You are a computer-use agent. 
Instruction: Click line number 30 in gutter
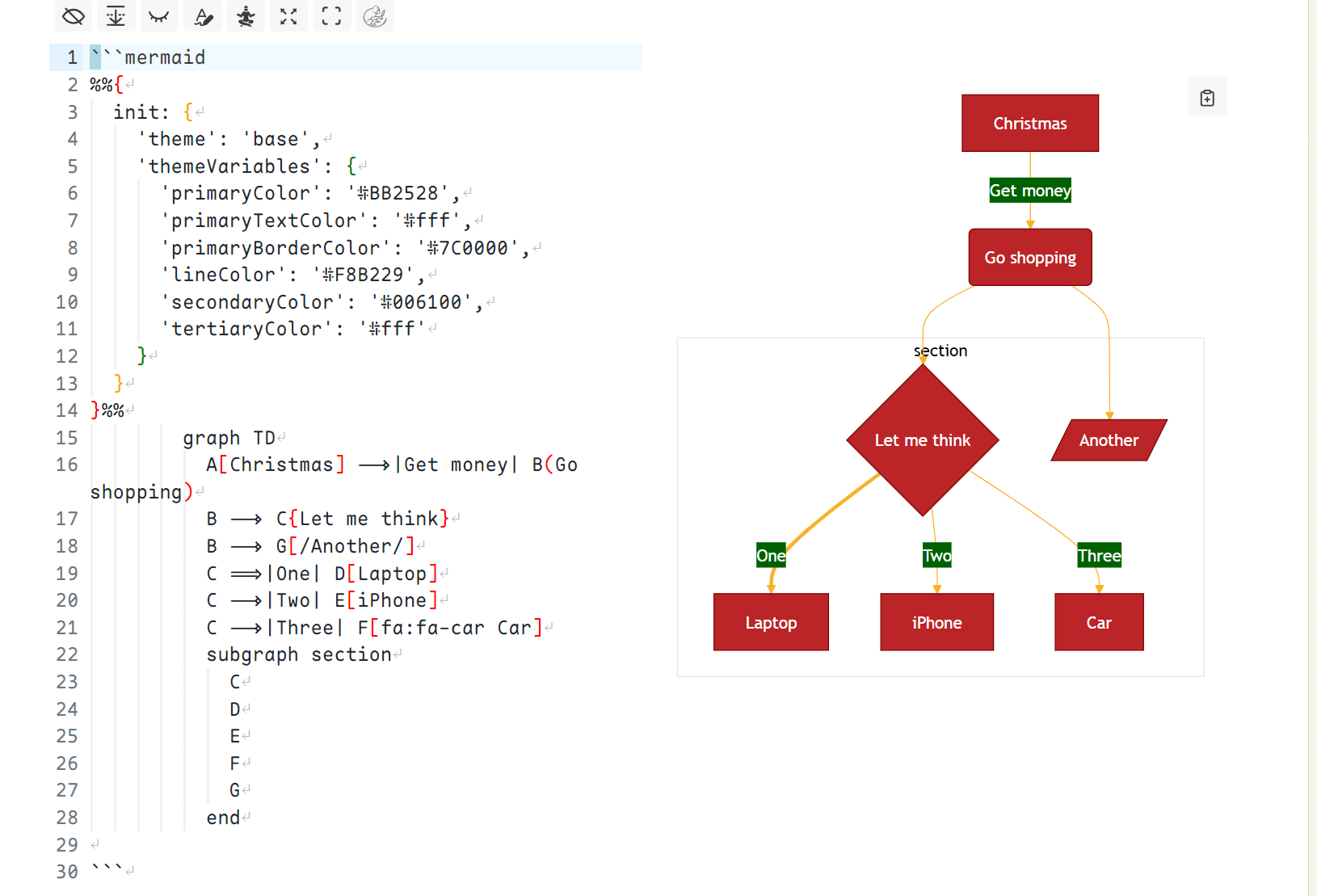coord(67,872)
